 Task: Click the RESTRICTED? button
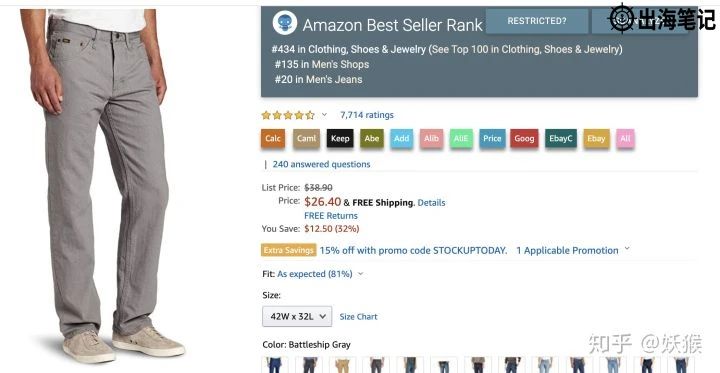(x=537, y=21)
